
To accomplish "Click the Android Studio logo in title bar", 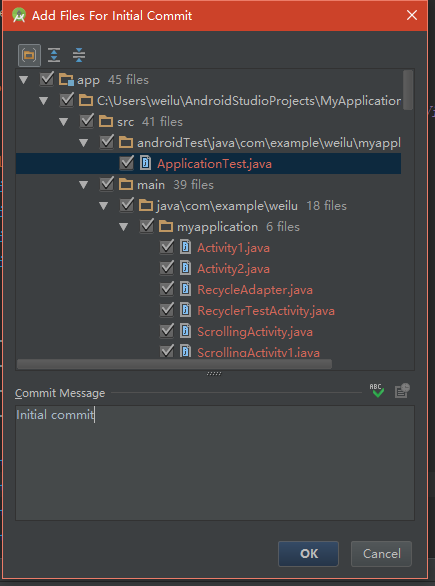I will point(19,15).
